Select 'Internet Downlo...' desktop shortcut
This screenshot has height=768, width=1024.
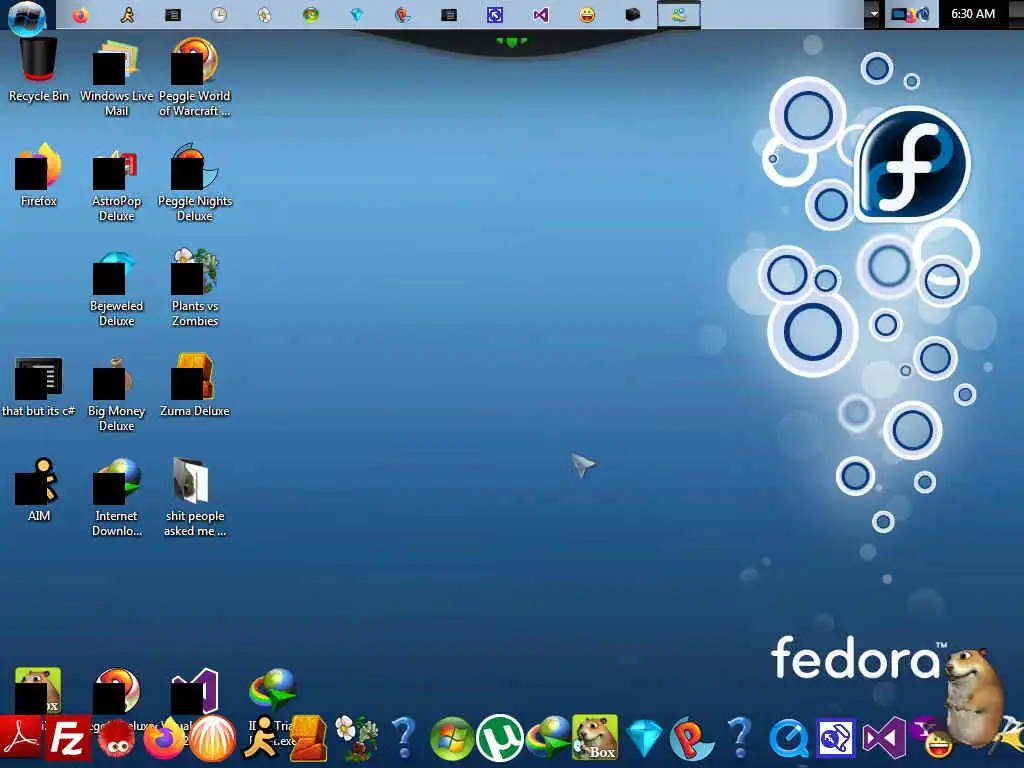(116, 498)
